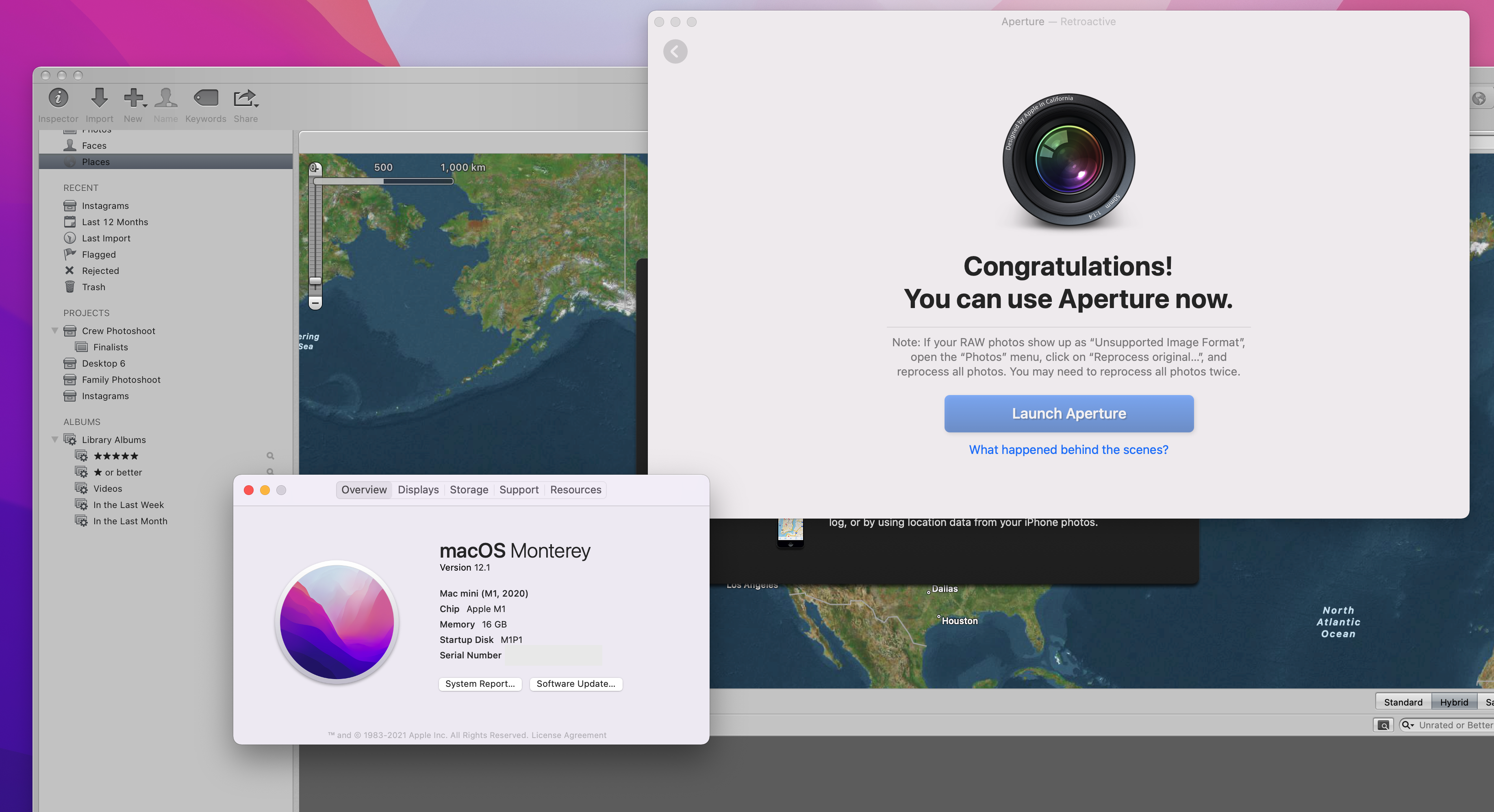Screen dimensions: 1494x812
Task: Select the Flagged item in Recent
Action: pyautogui.click(x=99, y=255)
